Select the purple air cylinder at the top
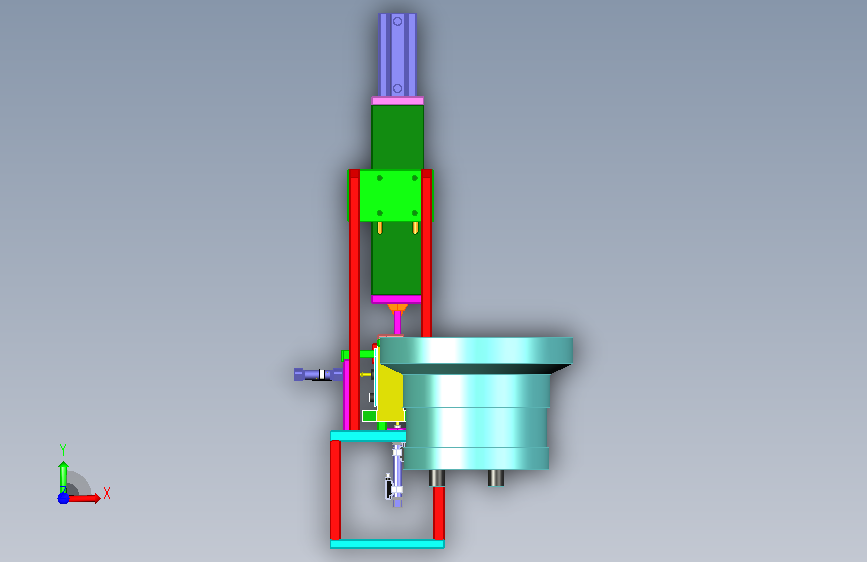Screen dimensions: 867x562 click(x=397, y=55)
